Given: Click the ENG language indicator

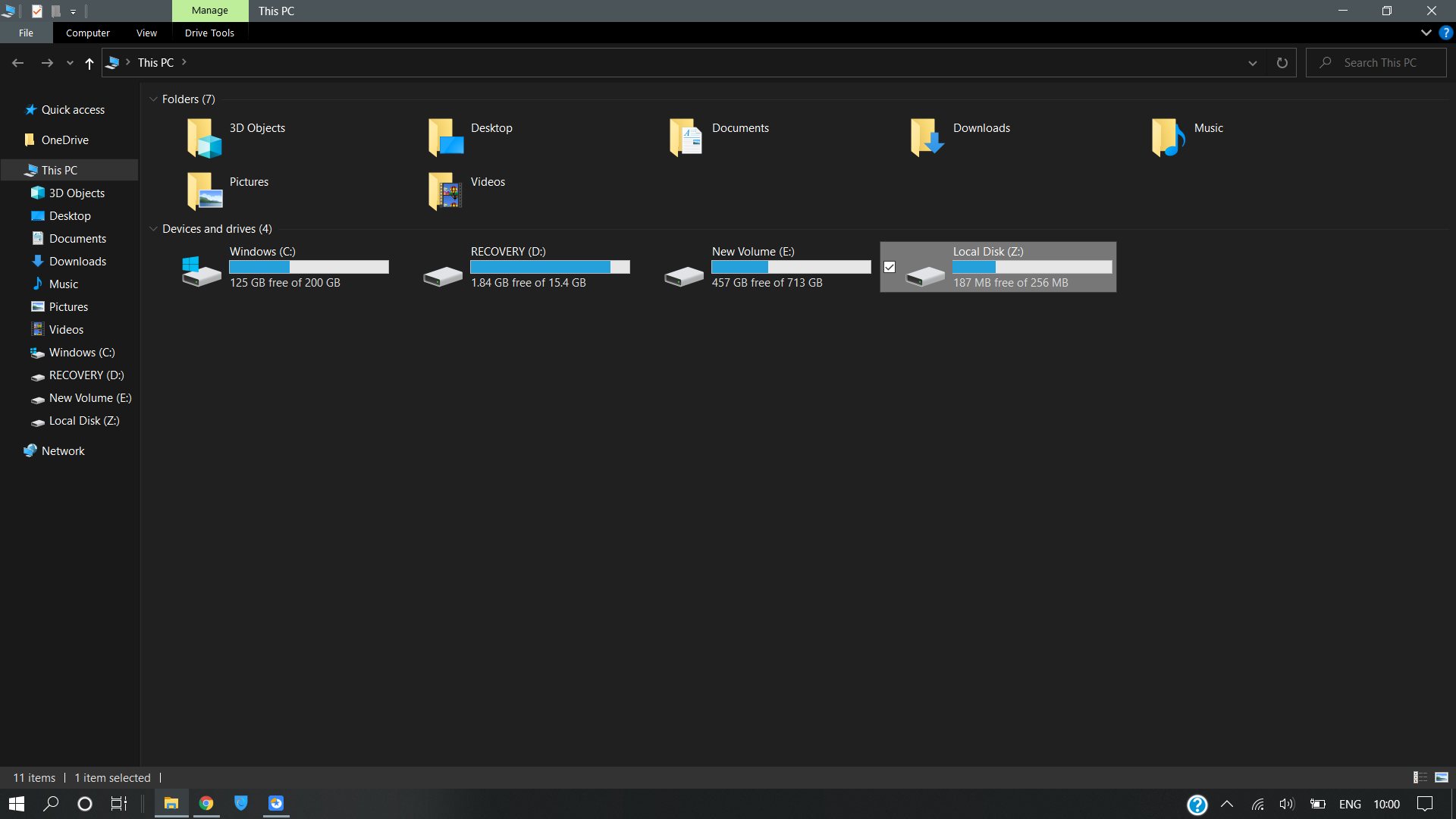Looking at the screenshot, I should click(x=1350, y=804).
